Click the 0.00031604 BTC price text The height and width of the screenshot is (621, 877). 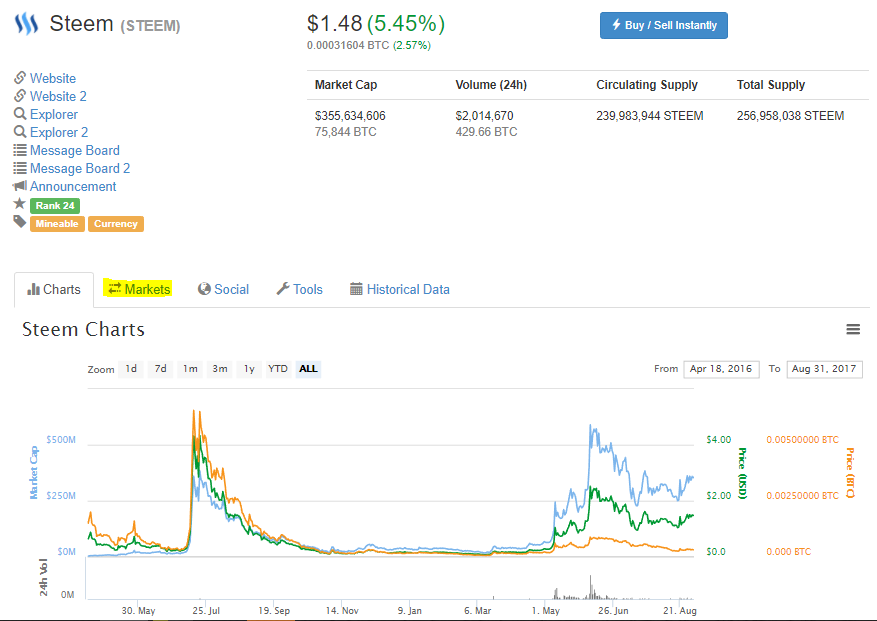click(348, 45)
